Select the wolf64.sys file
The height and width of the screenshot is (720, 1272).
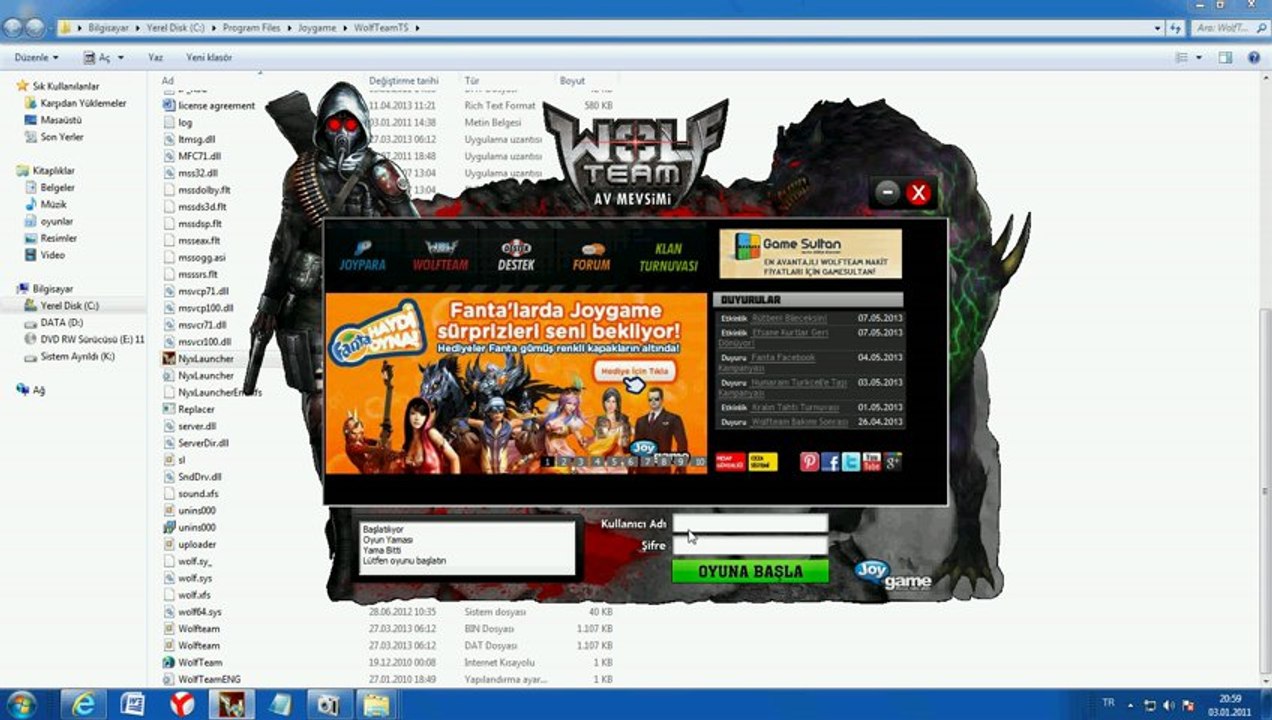point(200,612)
